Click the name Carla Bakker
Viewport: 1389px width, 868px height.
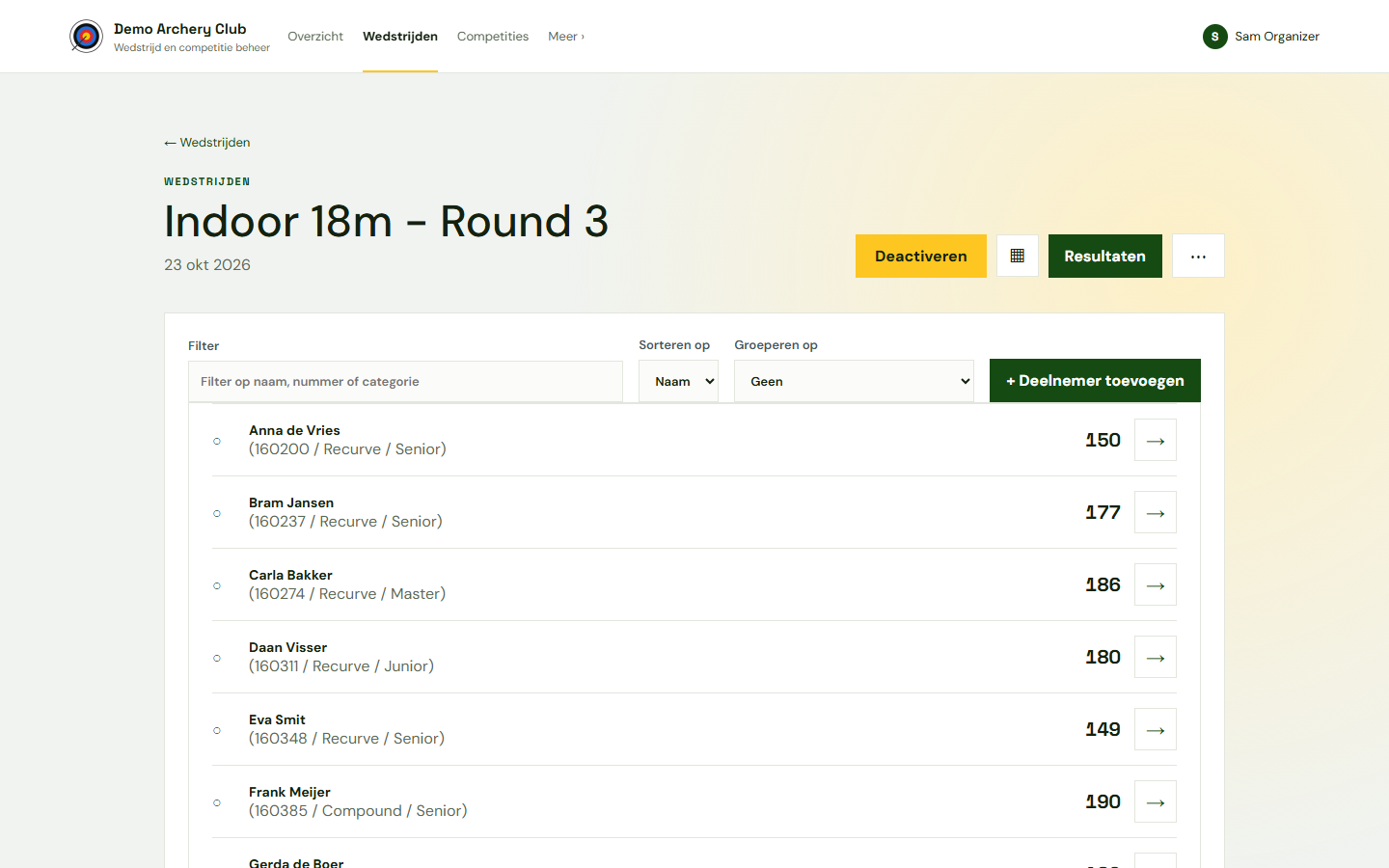(290, 575)
